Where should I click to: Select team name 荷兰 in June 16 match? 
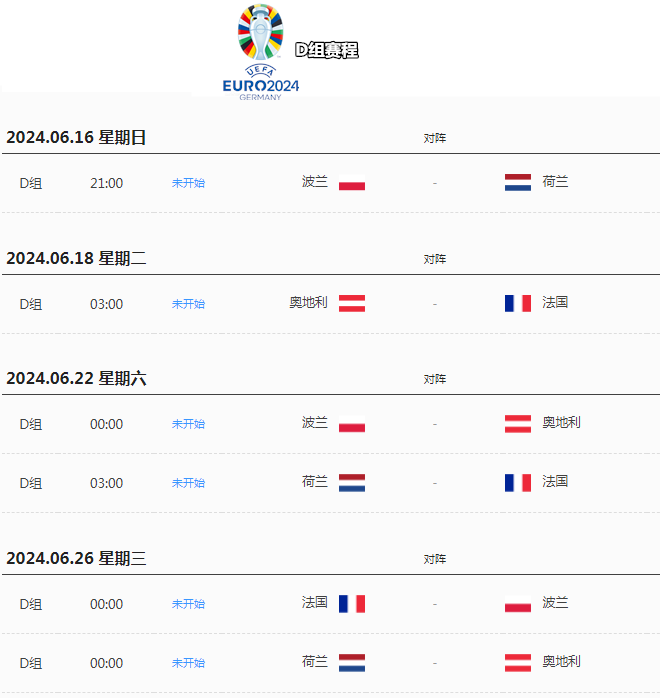pyautogui.click(x=555, y=182)
